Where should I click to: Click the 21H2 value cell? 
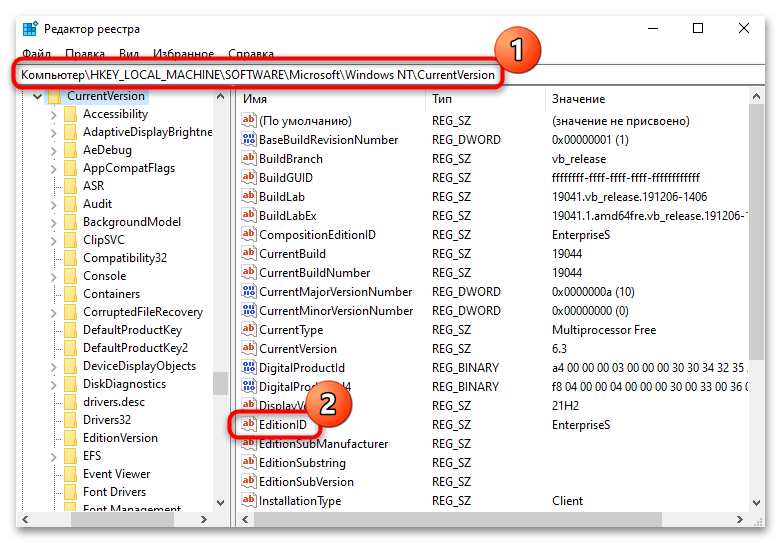click(x=565, y=406)
